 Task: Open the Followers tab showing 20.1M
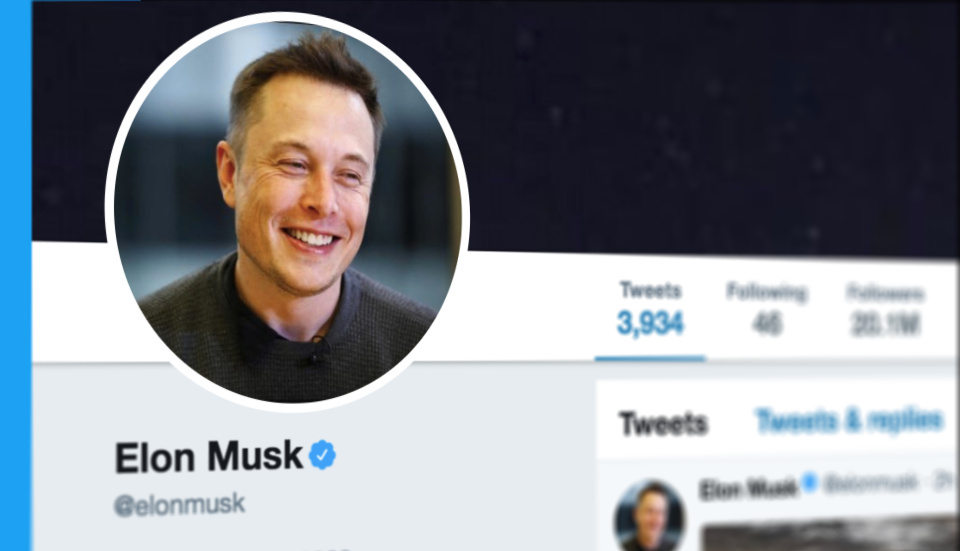coord(885,310)
